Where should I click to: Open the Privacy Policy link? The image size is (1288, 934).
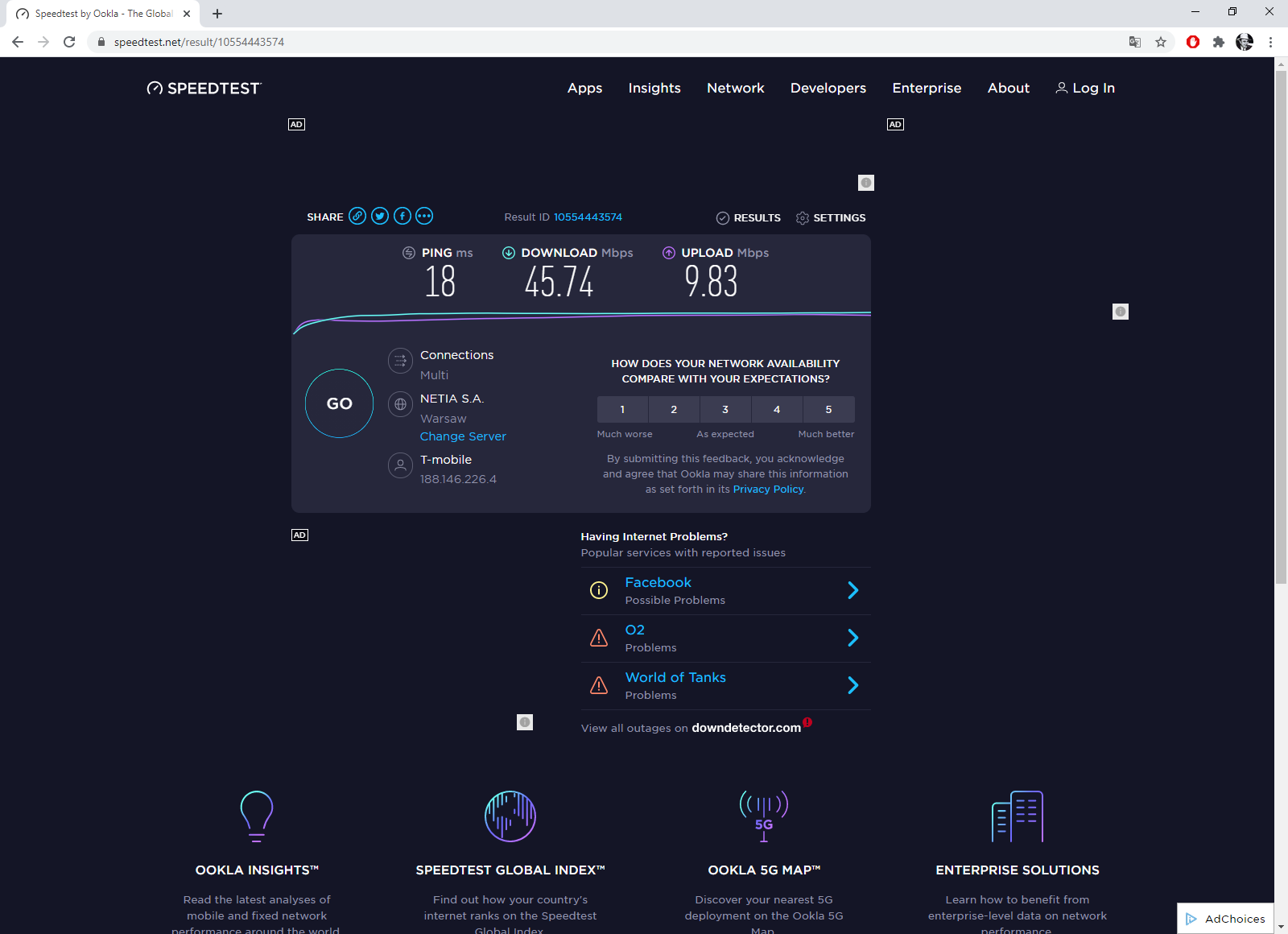(768, 490)
